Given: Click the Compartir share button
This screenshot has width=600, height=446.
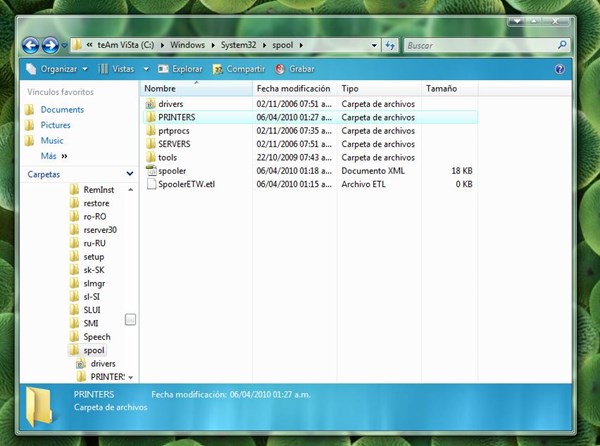Looking at the screenshot, I should (238, 69).
